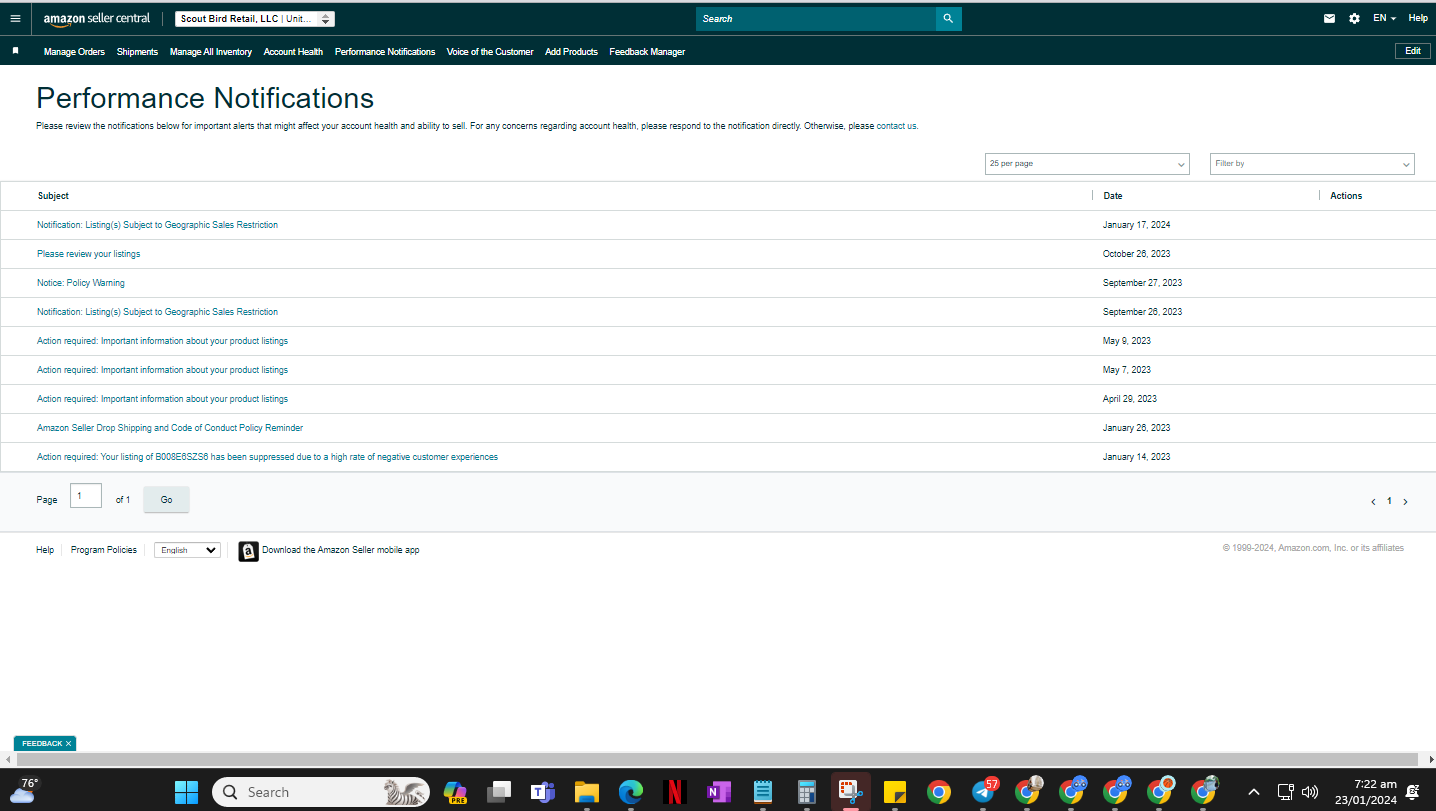The image size is (1436, 811).
Task: Show hidden system tray icons
Action: [1254, 792]
